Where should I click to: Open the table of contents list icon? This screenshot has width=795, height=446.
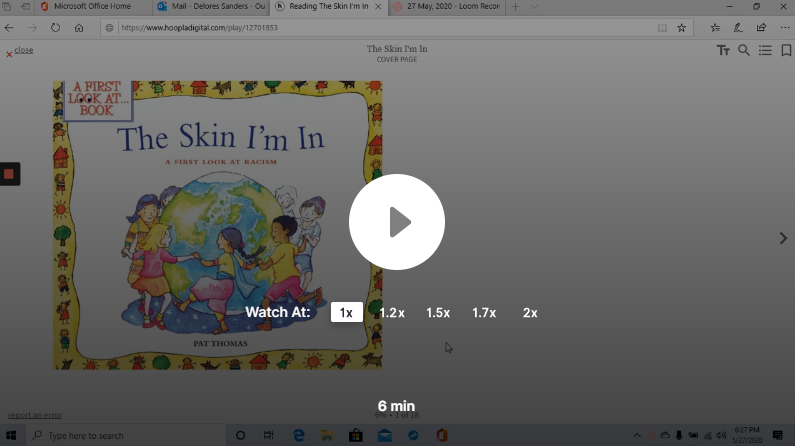point(765,50)
